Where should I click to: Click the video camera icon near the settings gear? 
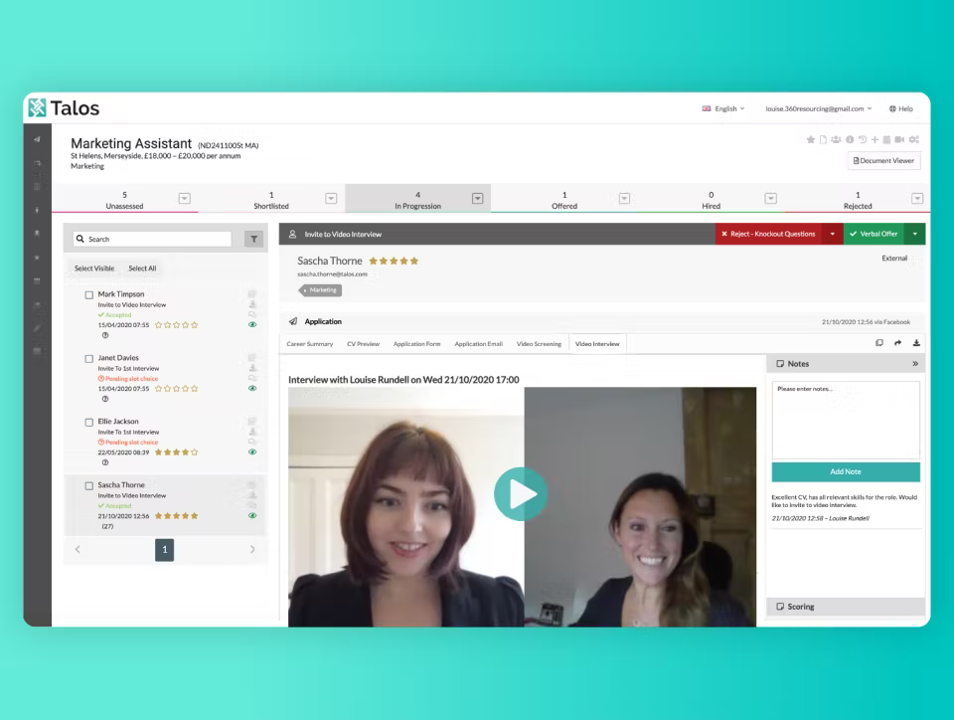coord(901,140)
